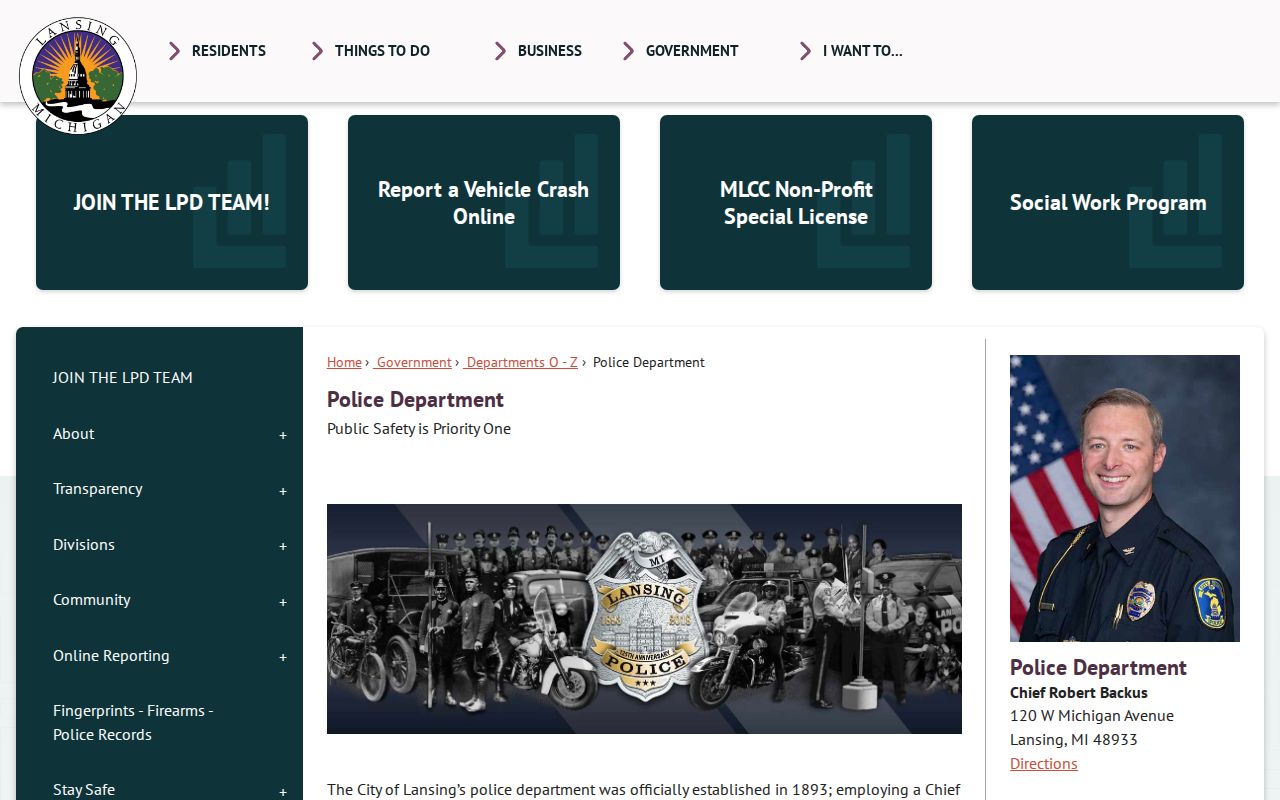Expand the Divisions section plus icon
The height and width of the screenshot is (800, 1280).
pos(283,546)
